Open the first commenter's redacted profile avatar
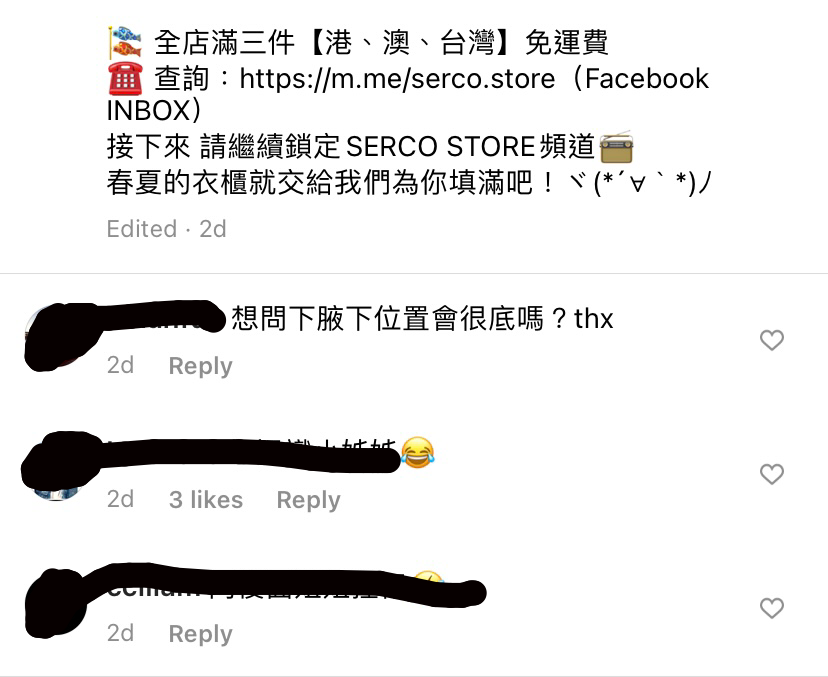Image resolution: width=828 pixels, height=677 pixels. point(55,337)
